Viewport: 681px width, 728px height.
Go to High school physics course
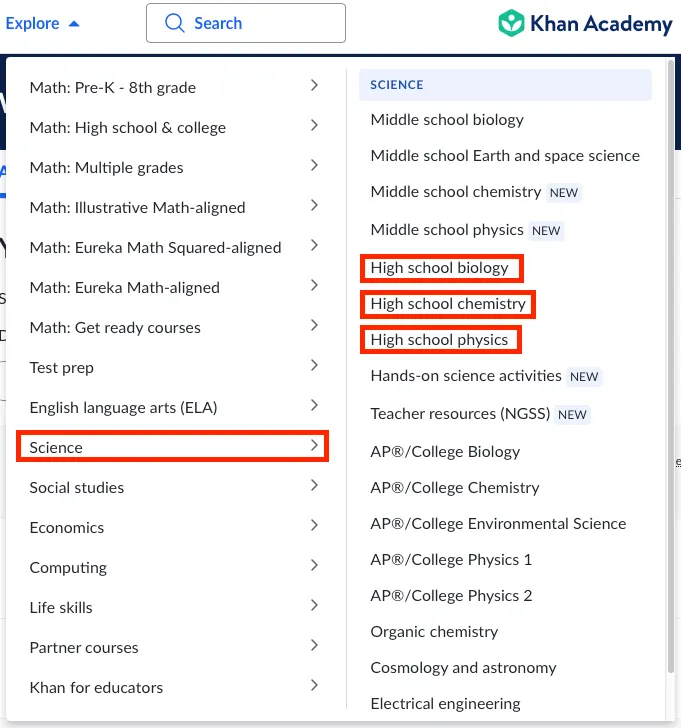tap(439, 340)
